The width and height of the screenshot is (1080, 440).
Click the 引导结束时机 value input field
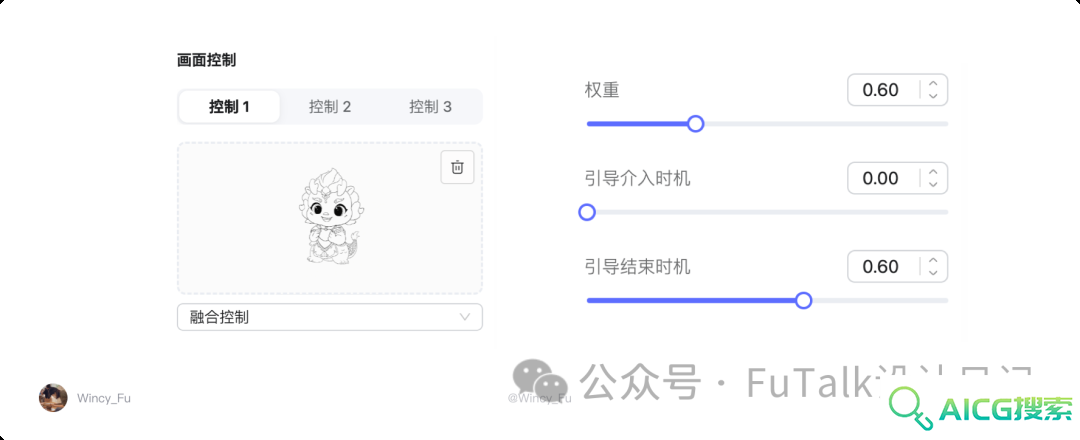point(884,266)
